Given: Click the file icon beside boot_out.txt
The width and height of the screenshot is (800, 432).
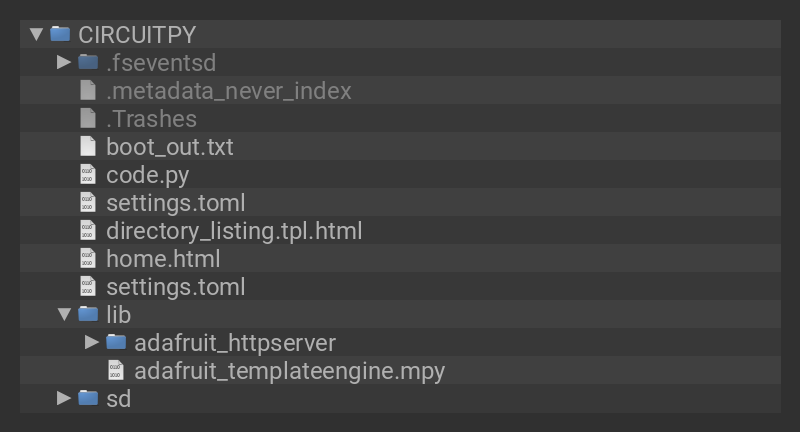Looking at the screenshot, I should pos(88,147).
